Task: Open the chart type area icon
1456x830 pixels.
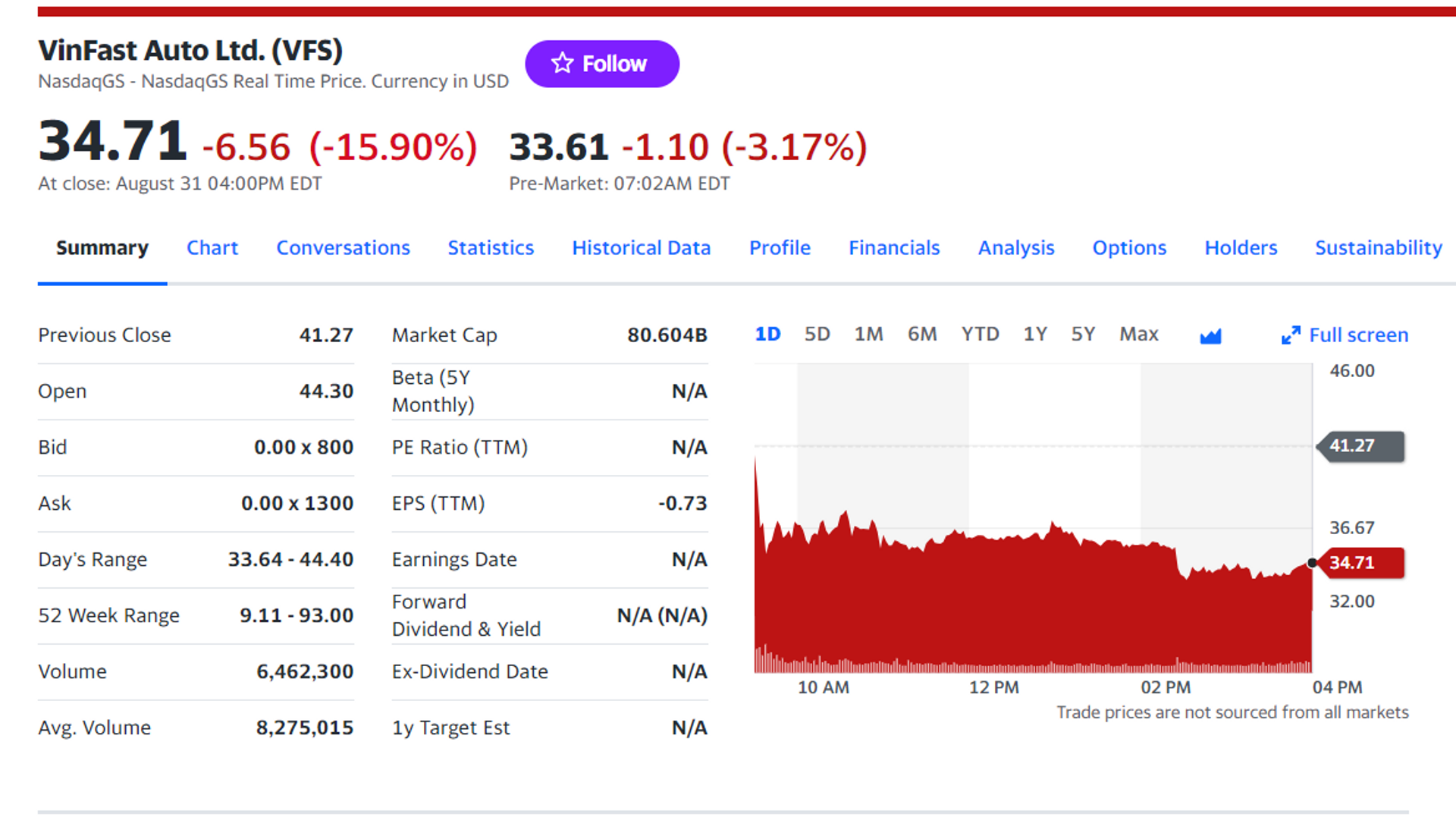Action: [1210, 335]
